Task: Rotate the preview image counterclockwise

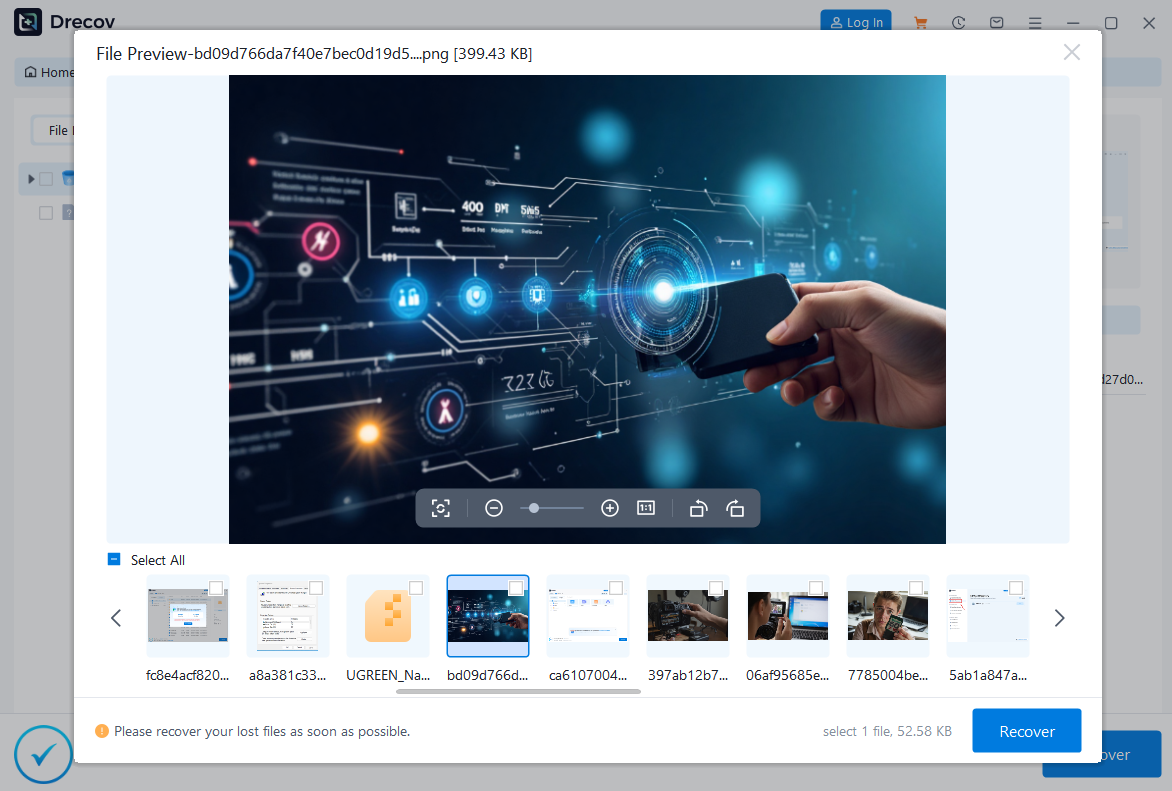Action: (x=698, y=508)
